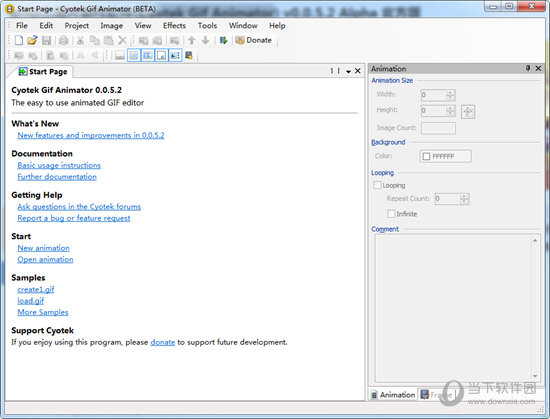Viewport: 550px width, 419px height.
Task: Open the Help menu
Action: (277, 26)
